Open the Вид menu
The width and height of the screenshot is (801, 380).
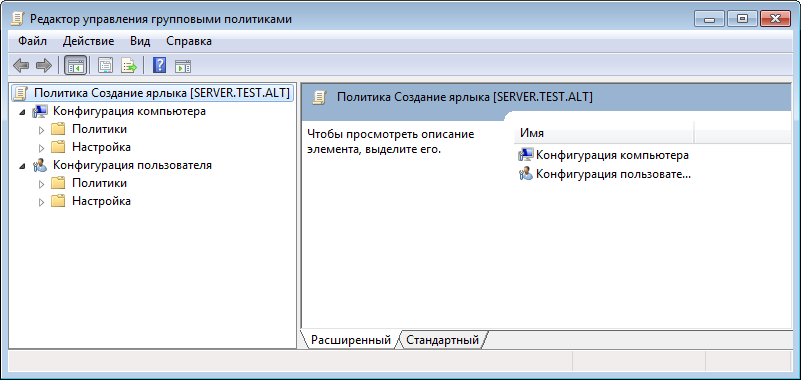[140, 41]
